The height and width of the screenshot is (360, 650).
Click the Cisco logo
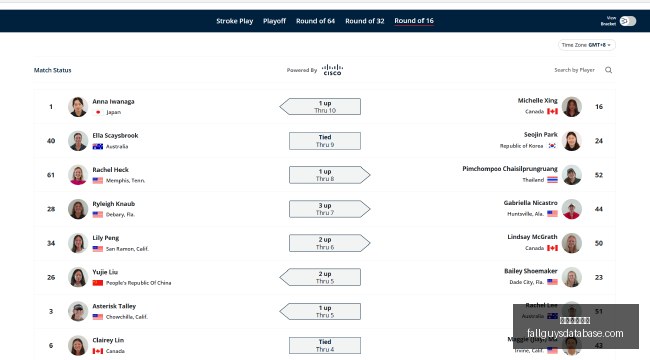pyautogui.click(x=332, y=70)
